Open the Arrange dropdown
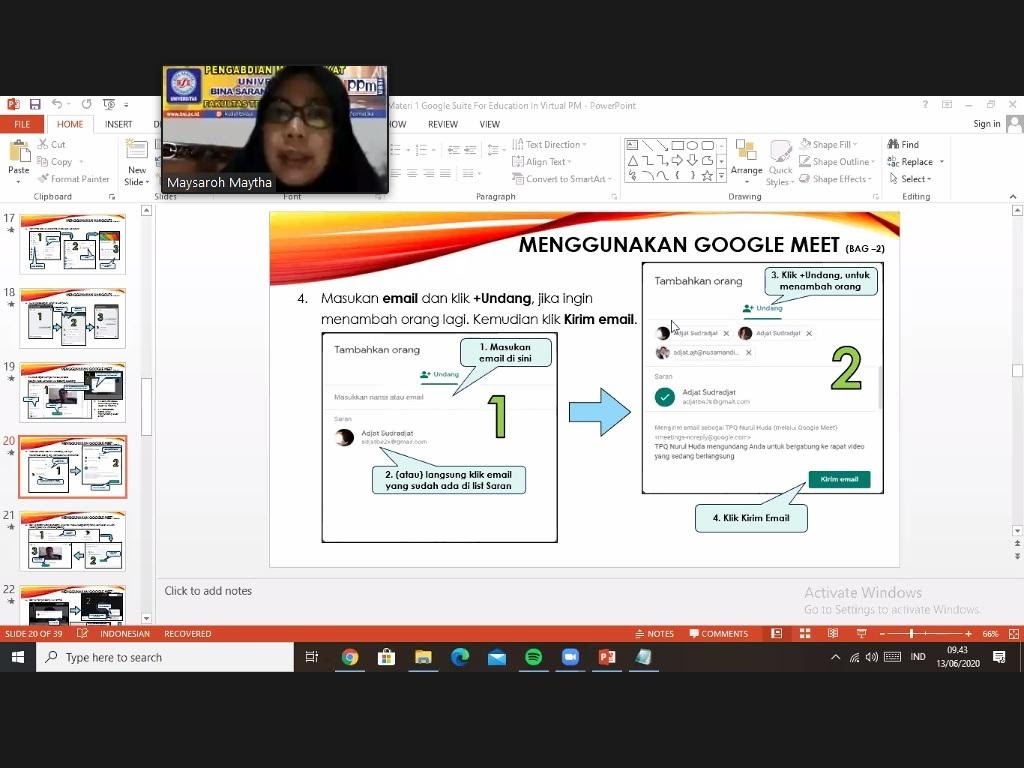The image size is (1024, 768). 746,161
